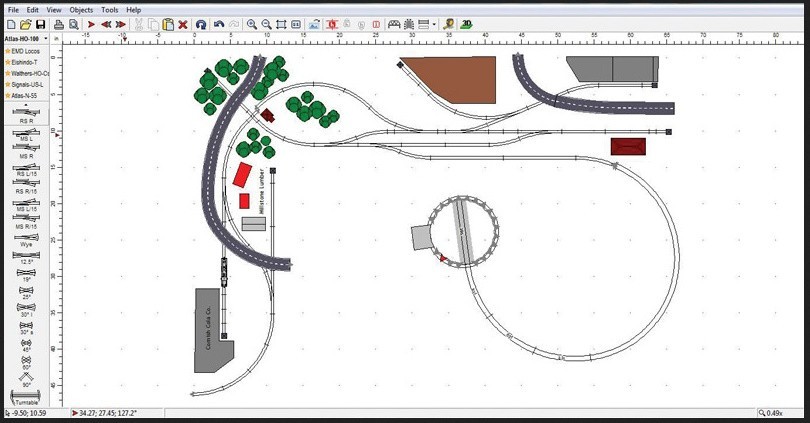810x423 pixels.
Task: Save the layout using floppy disk icon
Action: (x=40, y=23)
